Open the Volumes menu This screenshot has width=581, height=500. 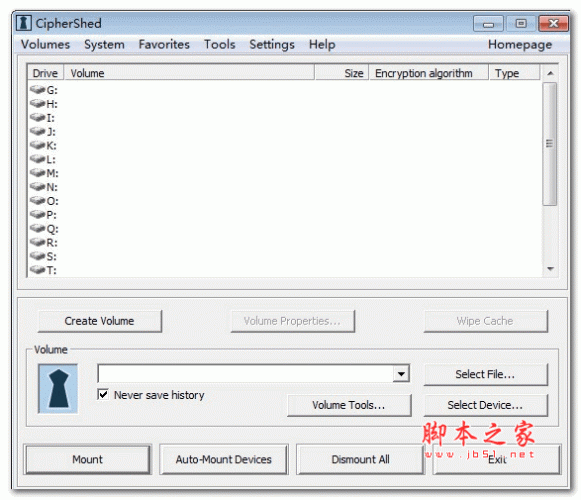45,44
